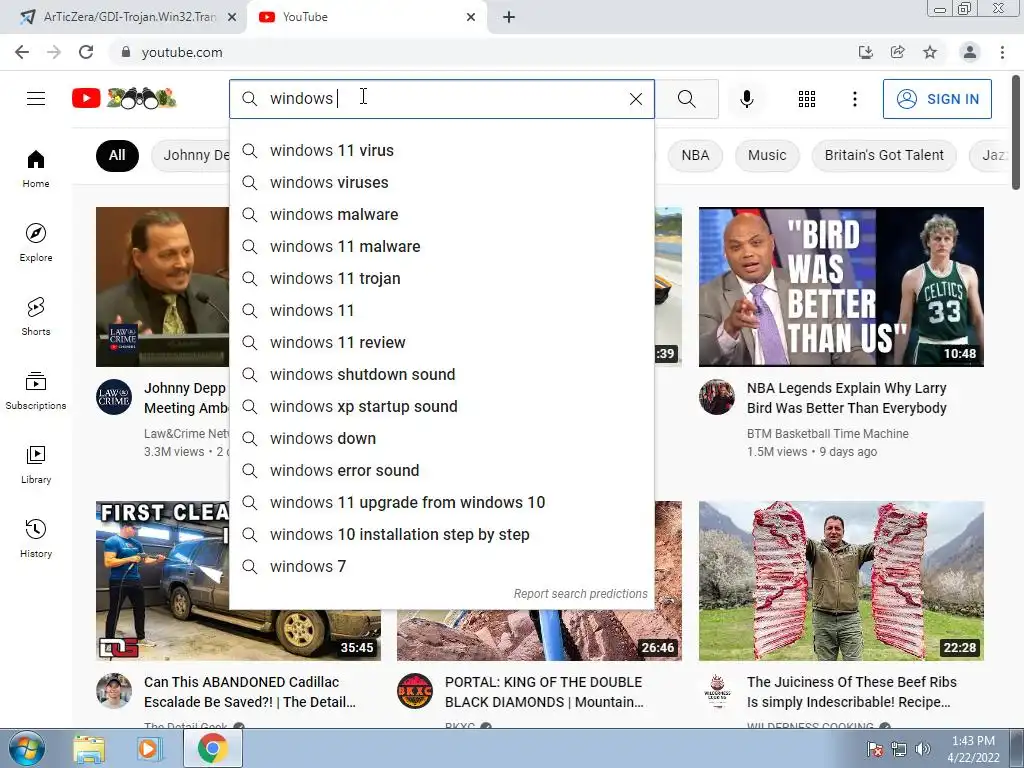The width and height of the screenshot is (1024, 768).
Task: Open "Can This ABANDONED Cadillac Escalade" title
Action: coord(249,692)
